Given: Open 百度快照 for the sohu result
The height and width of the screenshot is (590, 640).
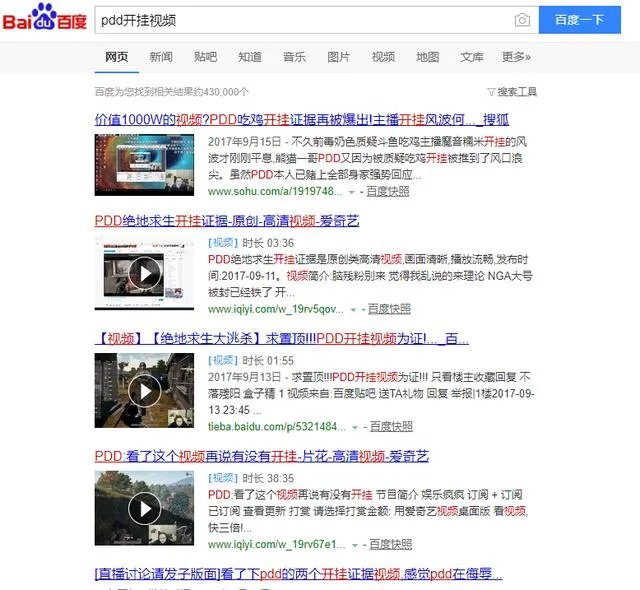Looking at the screenshot, I should click(387, 191).
